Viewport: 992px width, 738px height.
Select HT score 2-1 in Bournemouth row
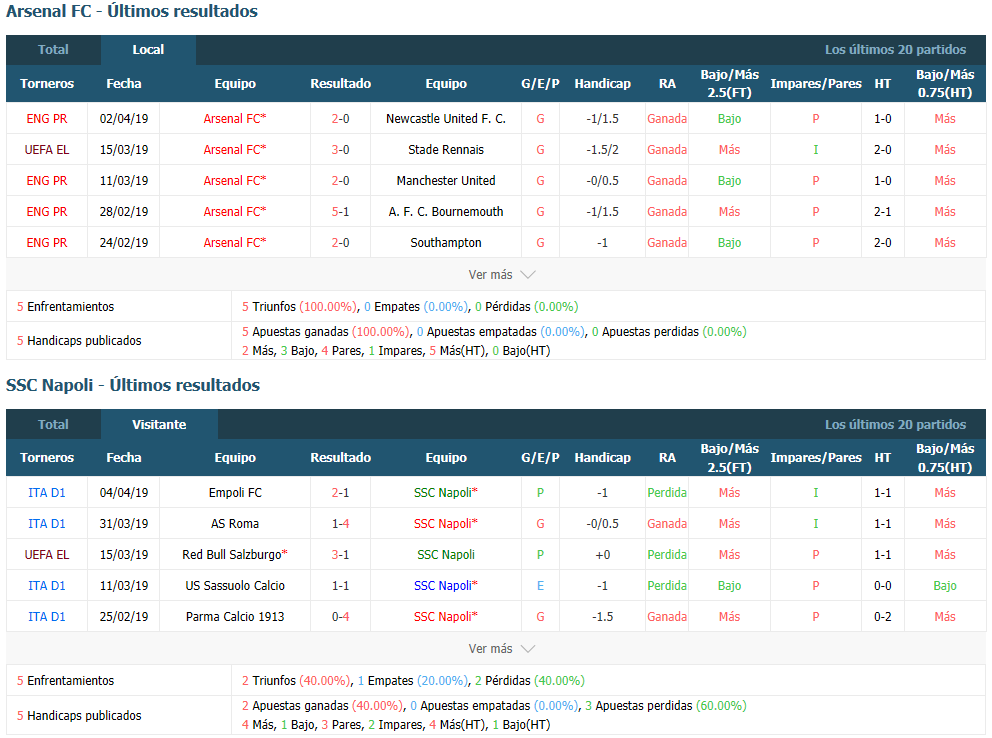pyautogui.click(x=883, y=212)
